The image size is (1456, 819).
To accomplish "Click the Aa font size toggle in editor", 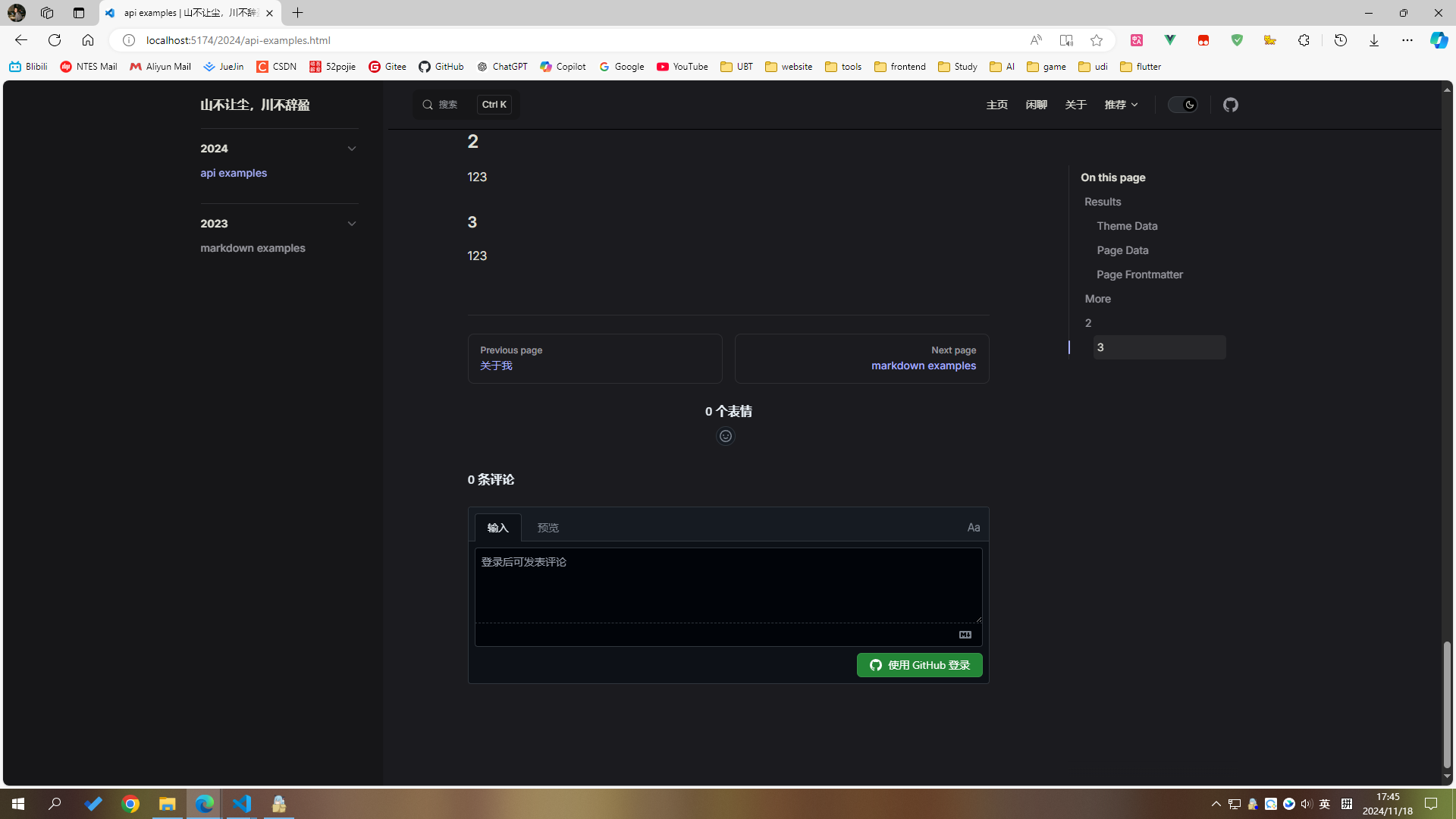I will [x=973, y=527].
